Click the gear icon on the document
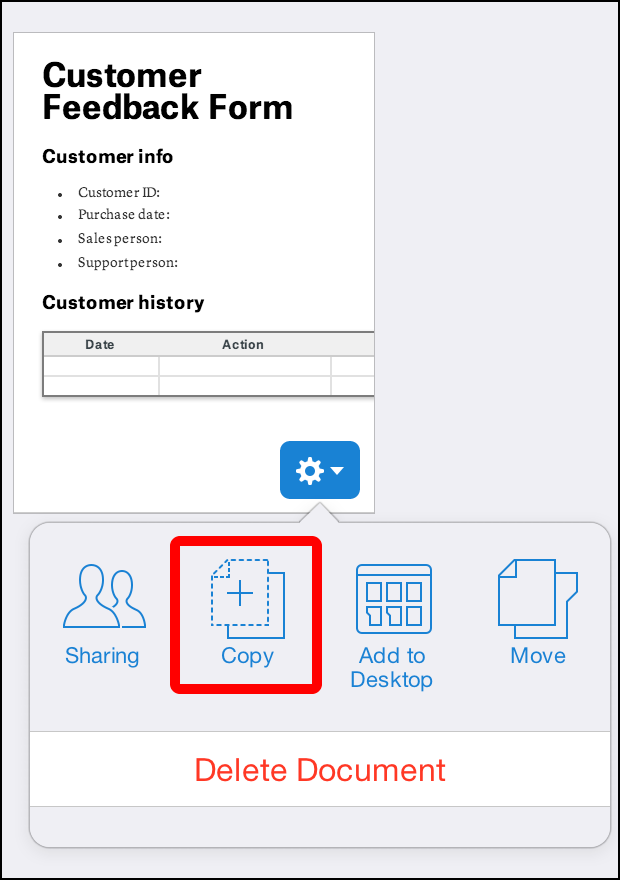The image size is (620, 880). tap(310, 470)
